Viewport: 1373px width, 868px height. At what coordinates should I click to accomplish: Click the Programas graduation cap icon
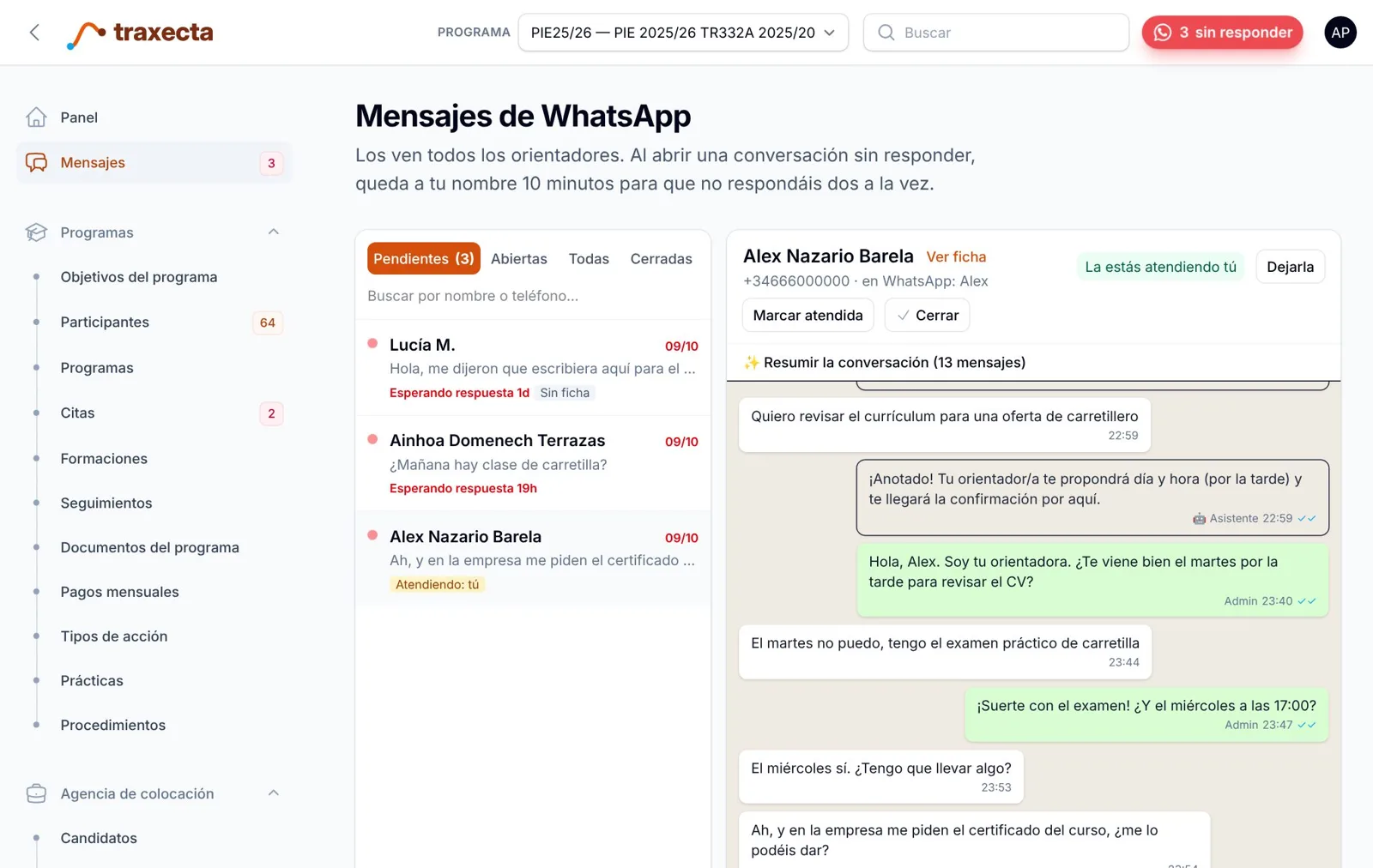(36, 232)
